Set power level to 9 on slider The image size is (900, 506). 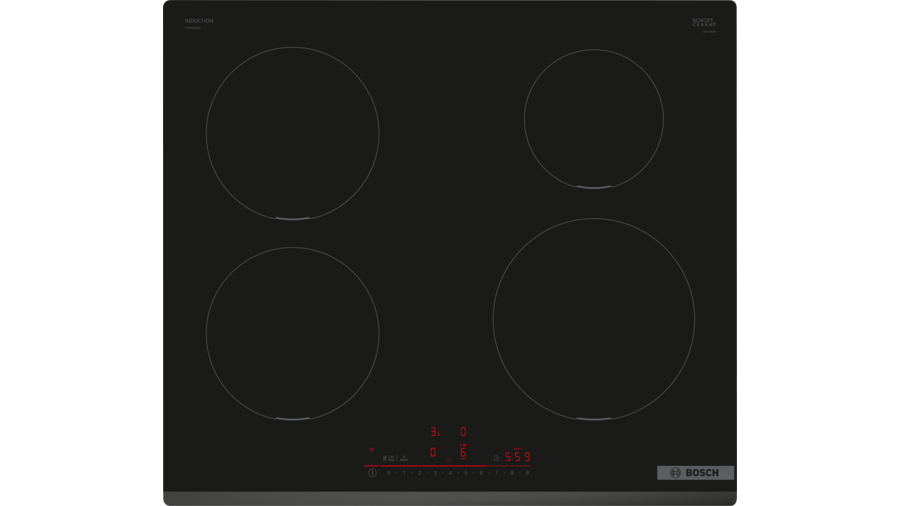pyautogui.click(x=527, y=473)
